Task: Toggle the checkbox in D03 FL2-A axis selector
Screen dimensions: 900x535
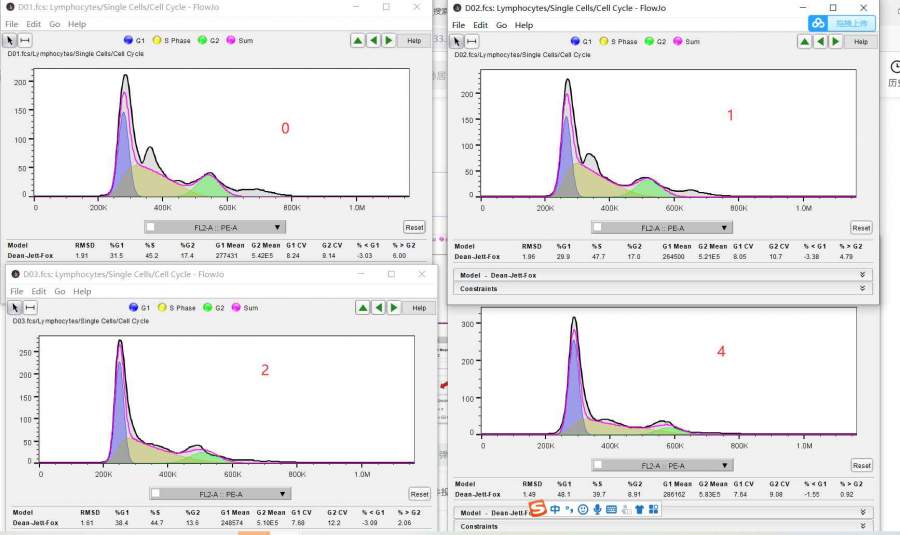Action: (x=157, y=493)
